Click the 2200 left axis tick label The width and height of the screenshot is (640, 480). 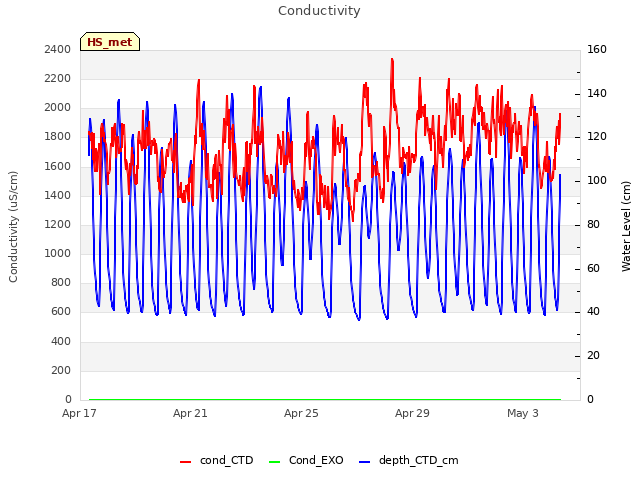58,78
